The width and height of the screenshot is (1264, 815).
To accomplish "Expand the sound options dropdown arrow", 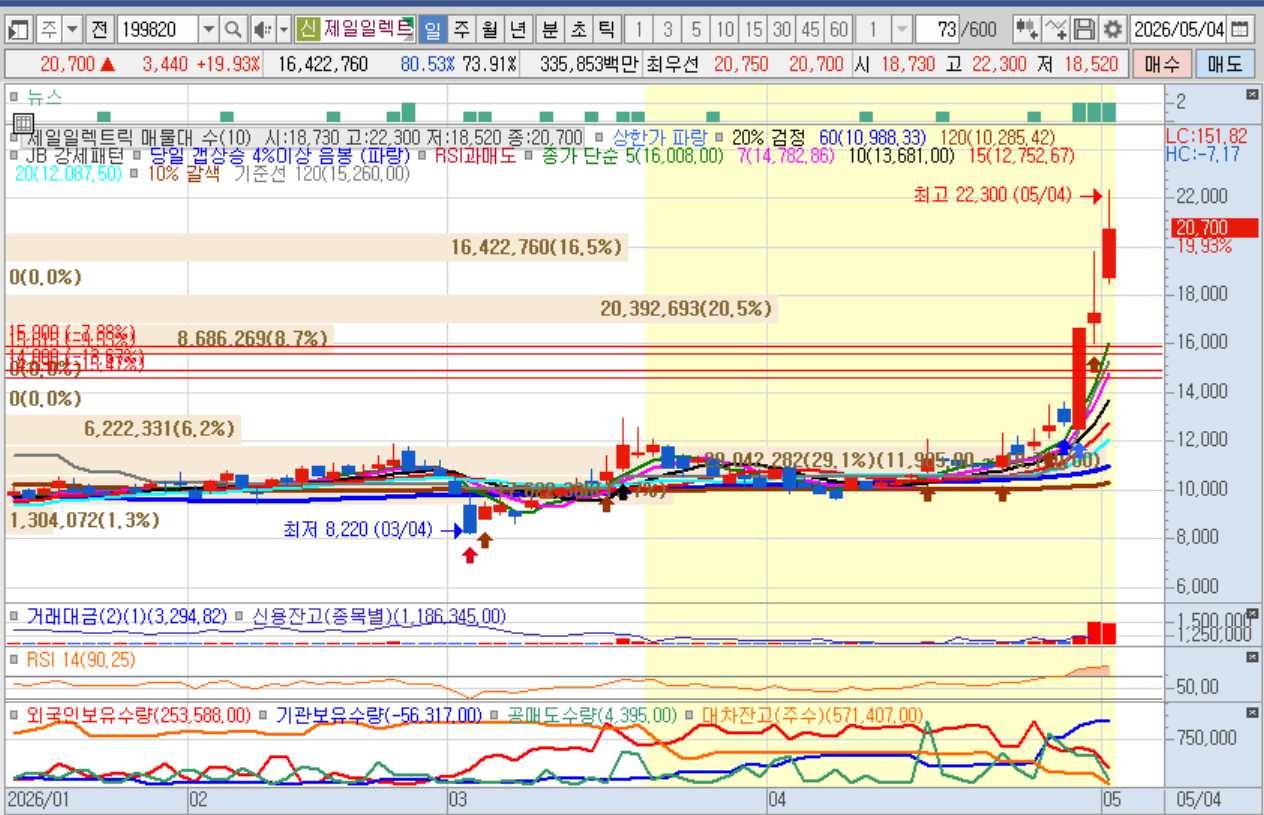I will click(x=283, y=29).
